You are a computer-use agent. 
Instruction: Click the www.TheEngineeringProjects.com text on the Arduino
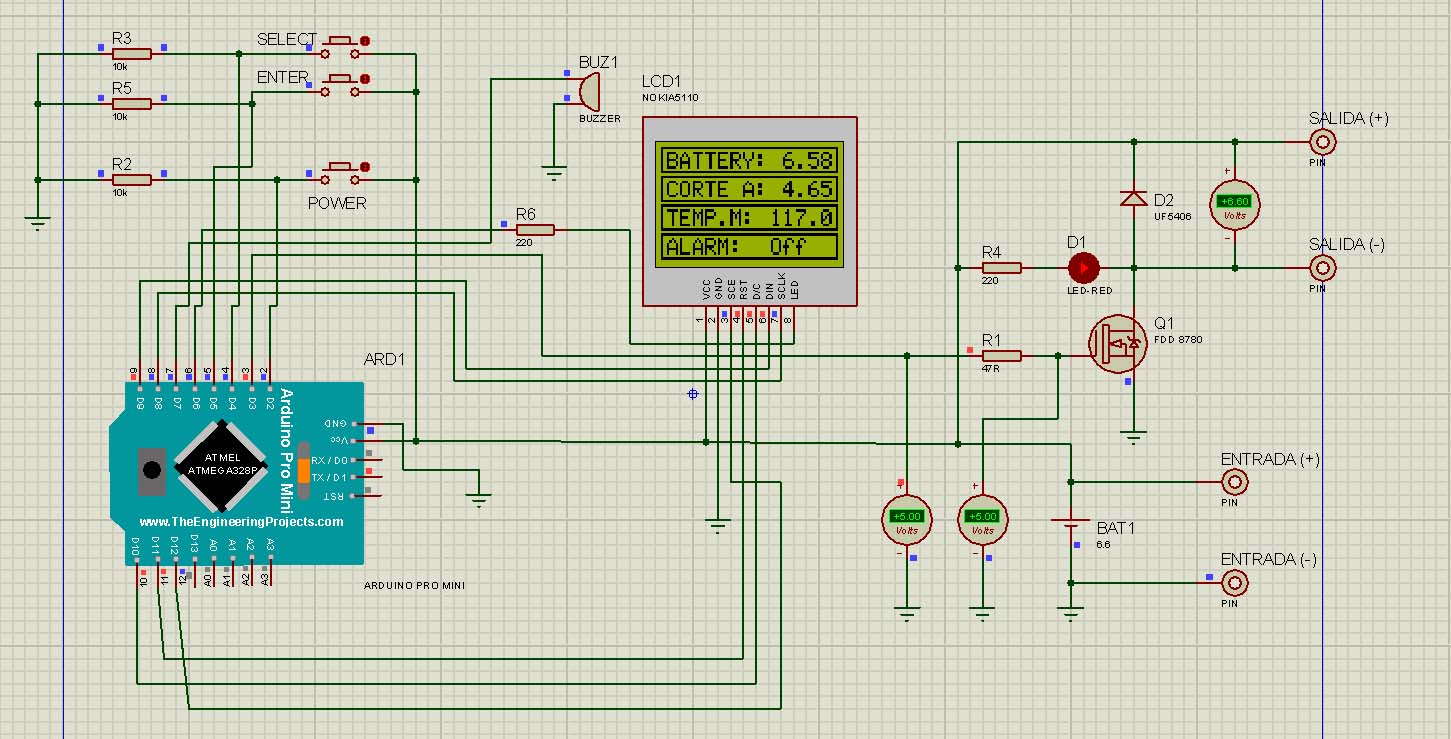point(241,522)
